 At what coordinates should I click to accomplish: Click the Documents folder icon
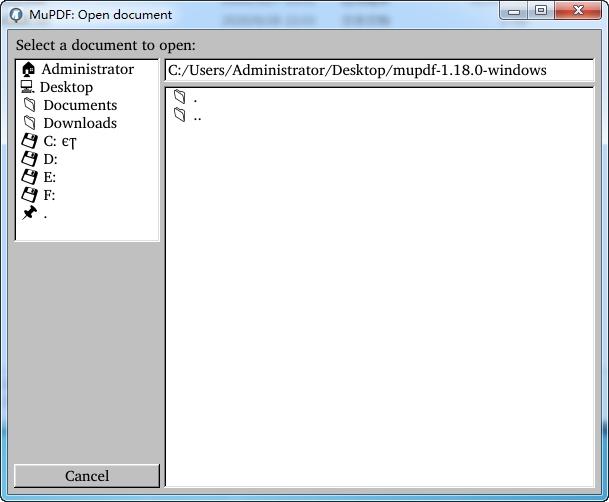pyautogui.click(x=30, y=105)
